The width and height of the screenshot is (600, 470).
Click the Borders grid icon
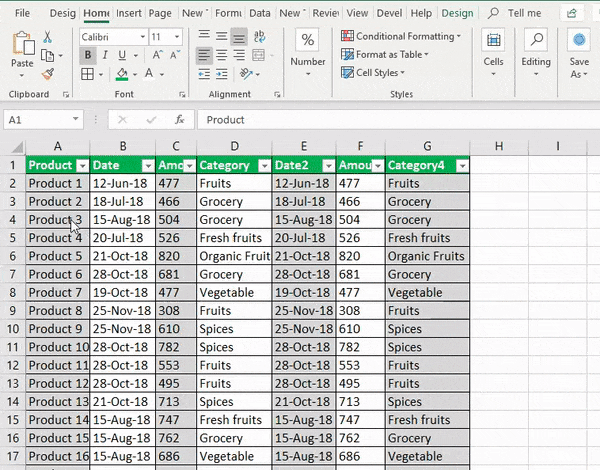[88, 74]
